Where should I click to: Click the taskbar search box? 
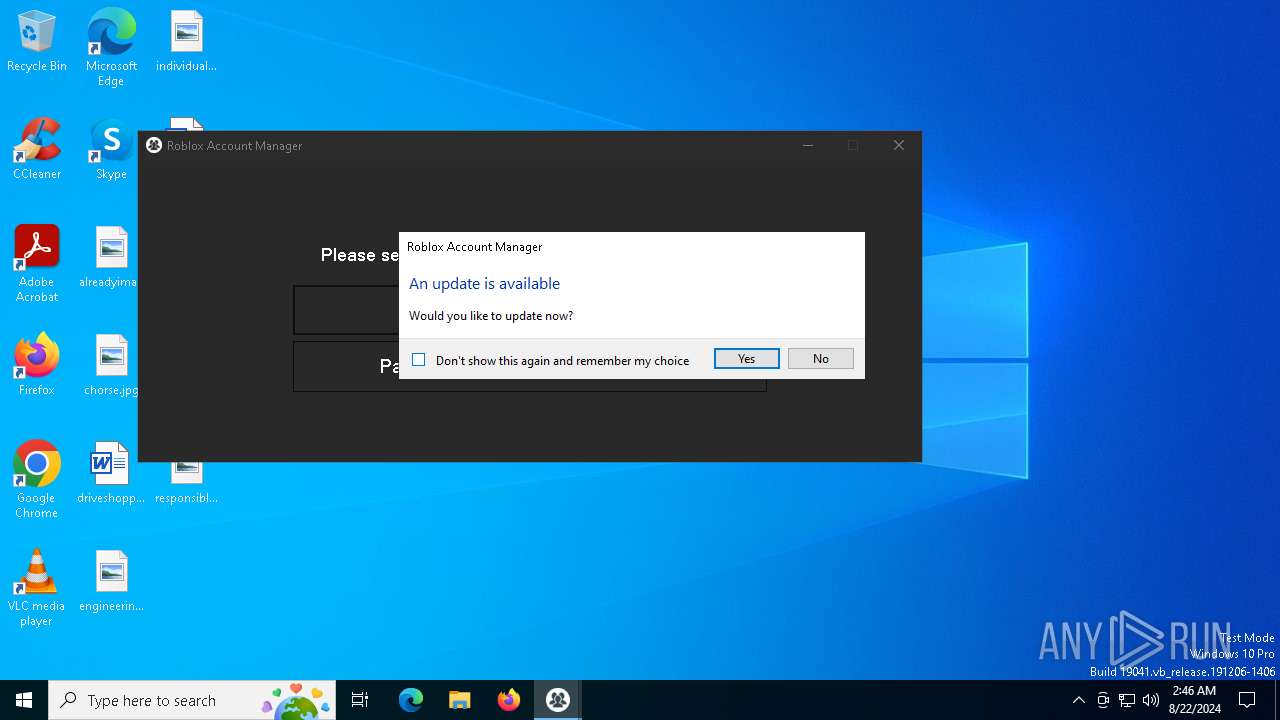click(192, 700)
